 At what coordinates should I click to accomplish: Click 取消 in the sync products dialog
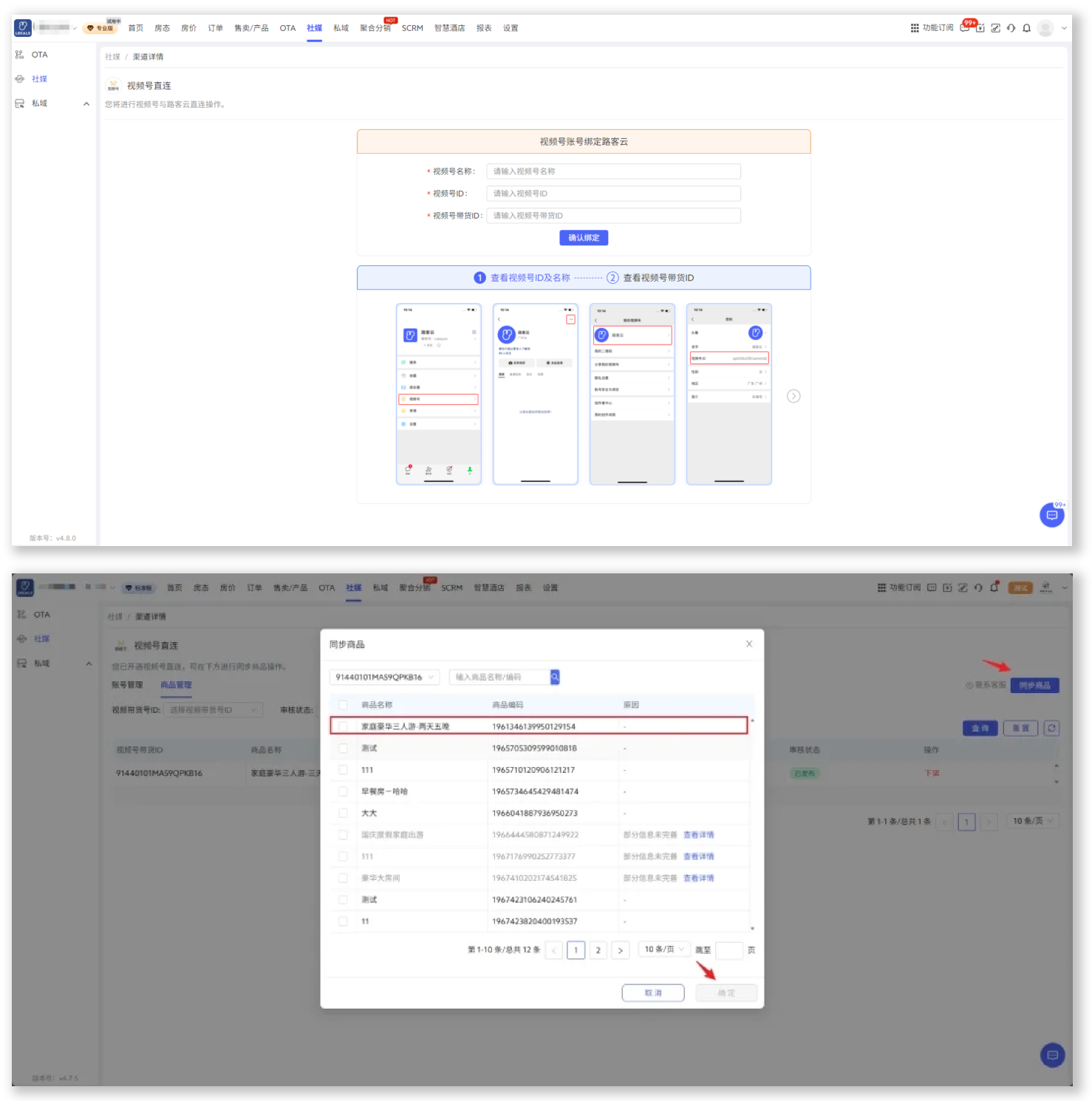653,993
